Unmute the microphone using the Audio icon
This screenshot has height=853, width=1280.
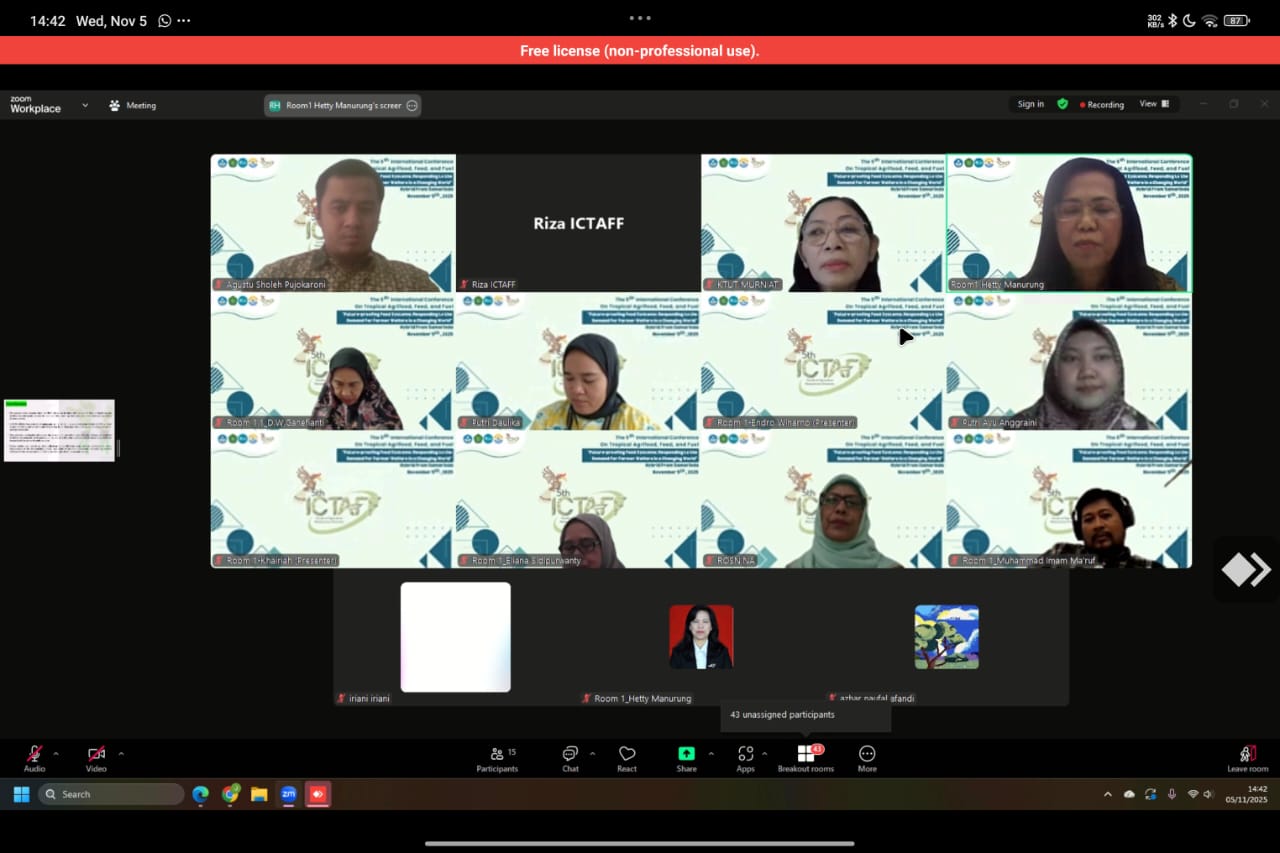pyautogui.click(x=34, y=754)
